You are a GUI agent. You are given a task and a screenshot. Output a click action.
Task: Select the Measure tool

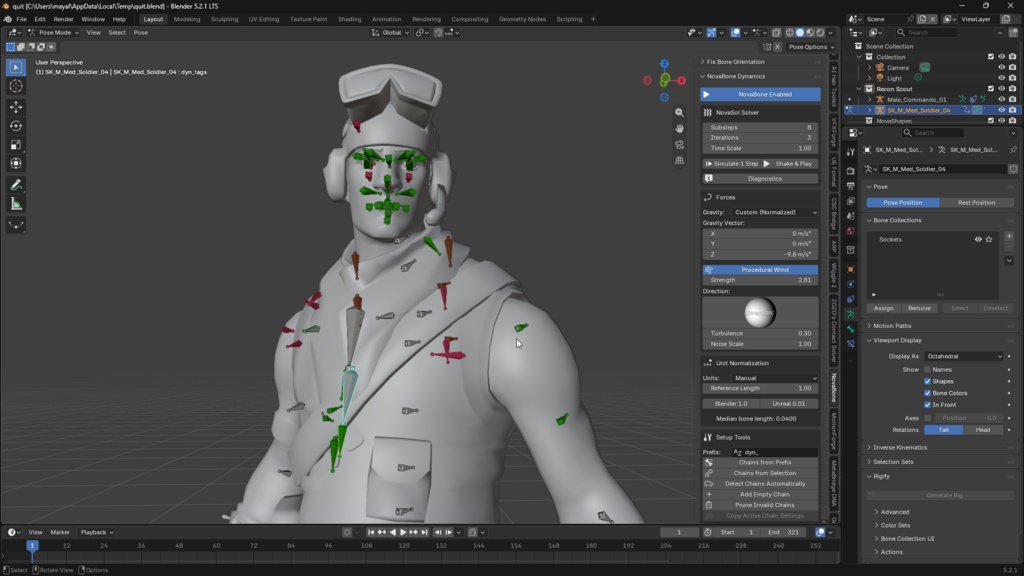[16, 204]
